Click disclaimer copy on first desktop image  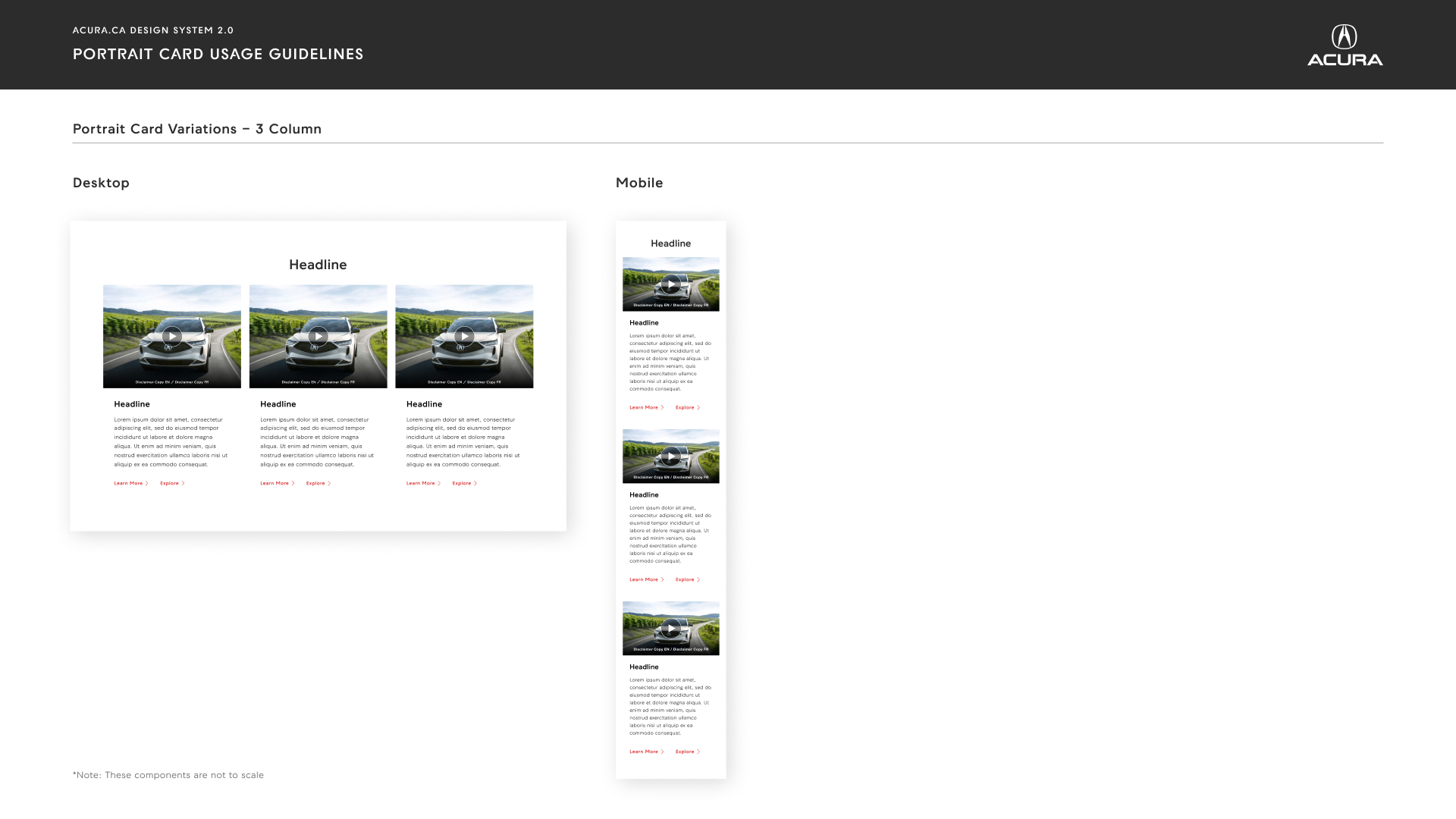pos(172,382)
